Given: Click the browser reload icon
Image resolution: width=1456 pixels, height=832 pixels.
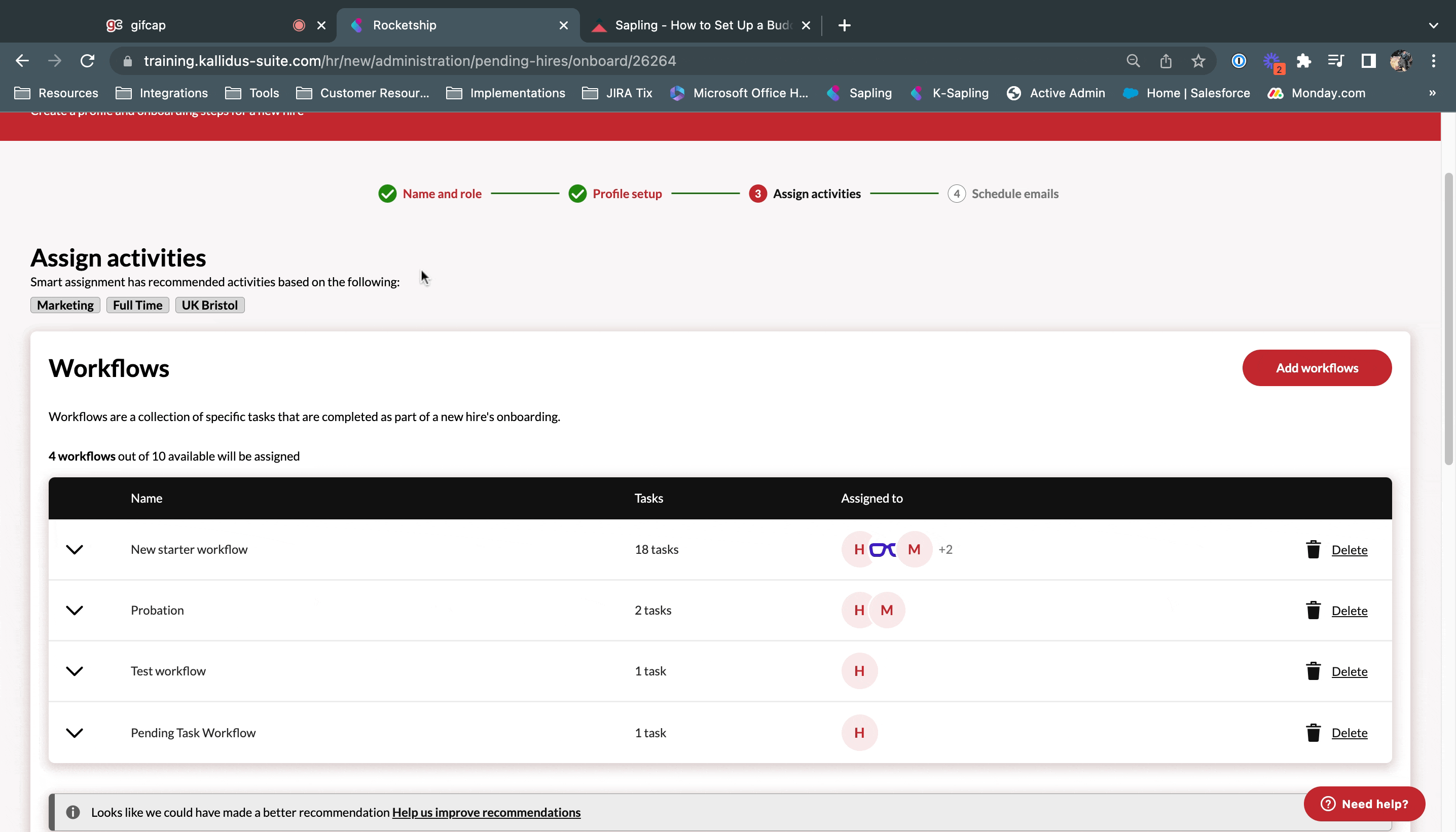Looking at the screenshot, I should click(x=87, y=61).
